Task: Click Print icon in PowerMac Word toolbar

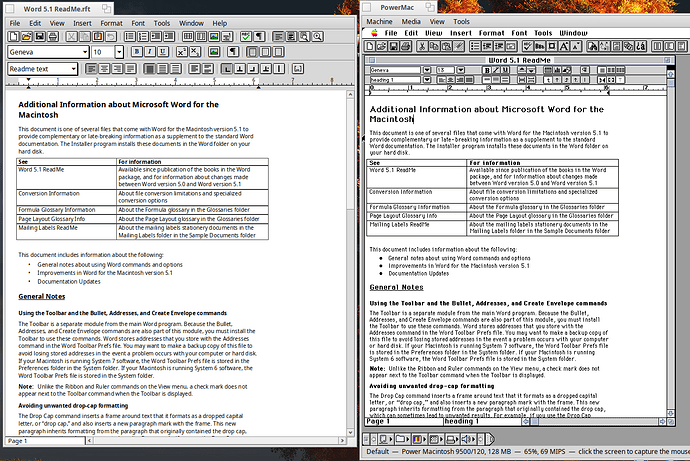Action: [x=405, y=46]
